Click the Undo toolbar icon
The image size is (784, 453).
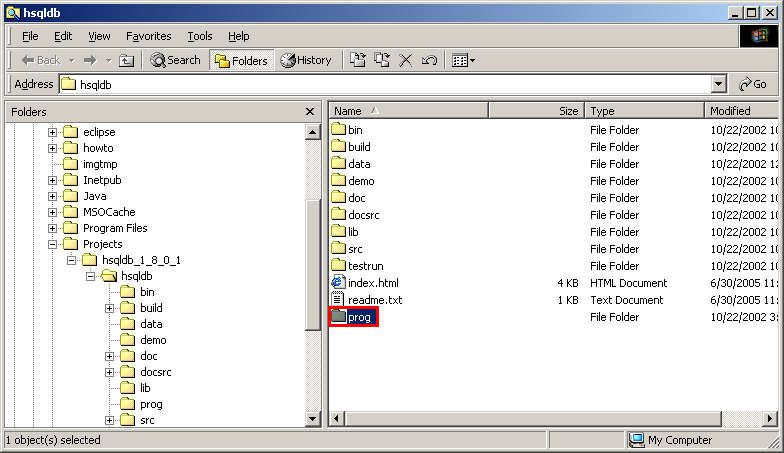[x=430, y=60]
